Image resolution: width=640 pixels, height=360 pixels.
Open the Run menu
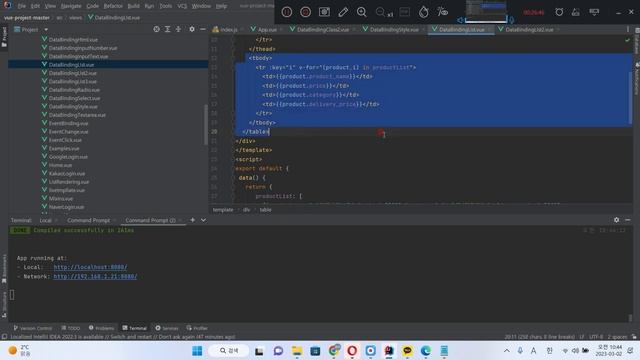[x=149, y=6]
